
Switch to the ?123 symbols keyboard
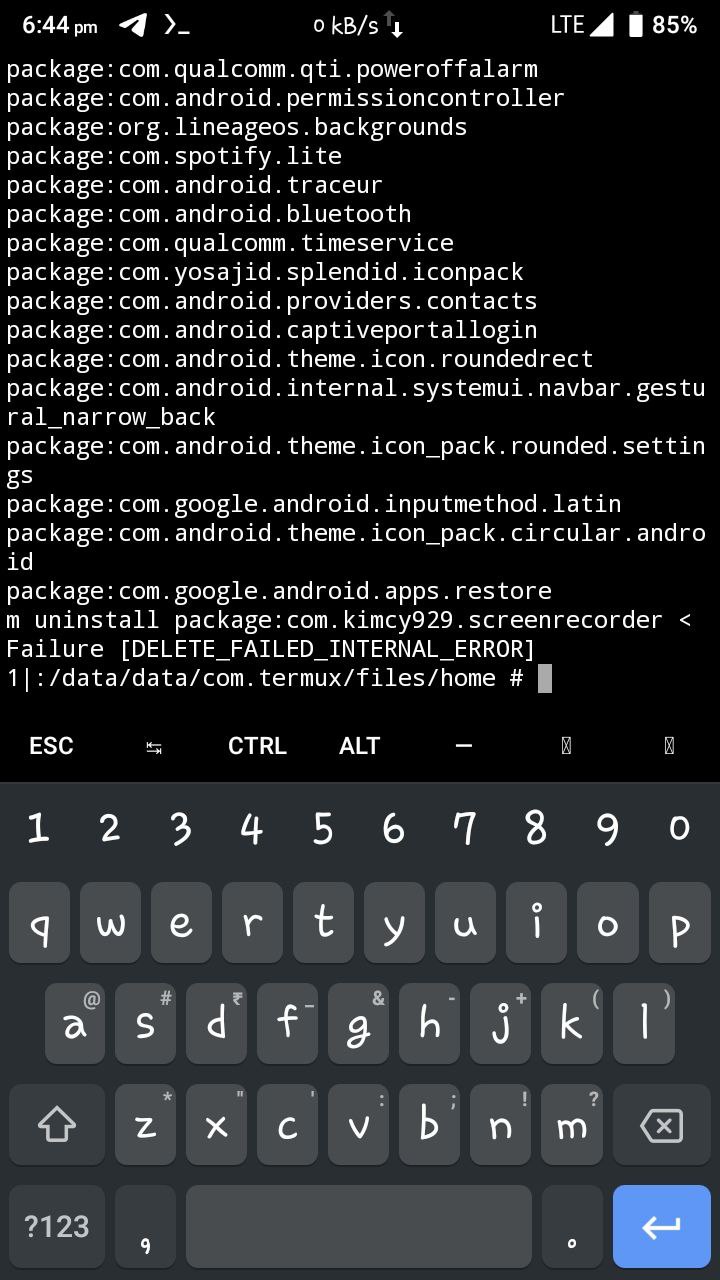click(x=57, y=1227)
